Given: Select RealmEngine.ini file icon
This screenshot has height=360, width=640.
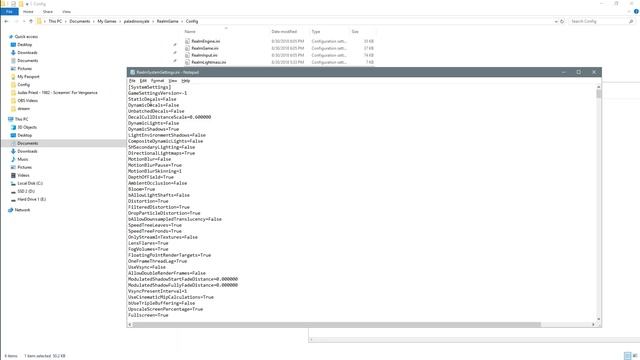Looking at the screenshot, I should 187,41.
